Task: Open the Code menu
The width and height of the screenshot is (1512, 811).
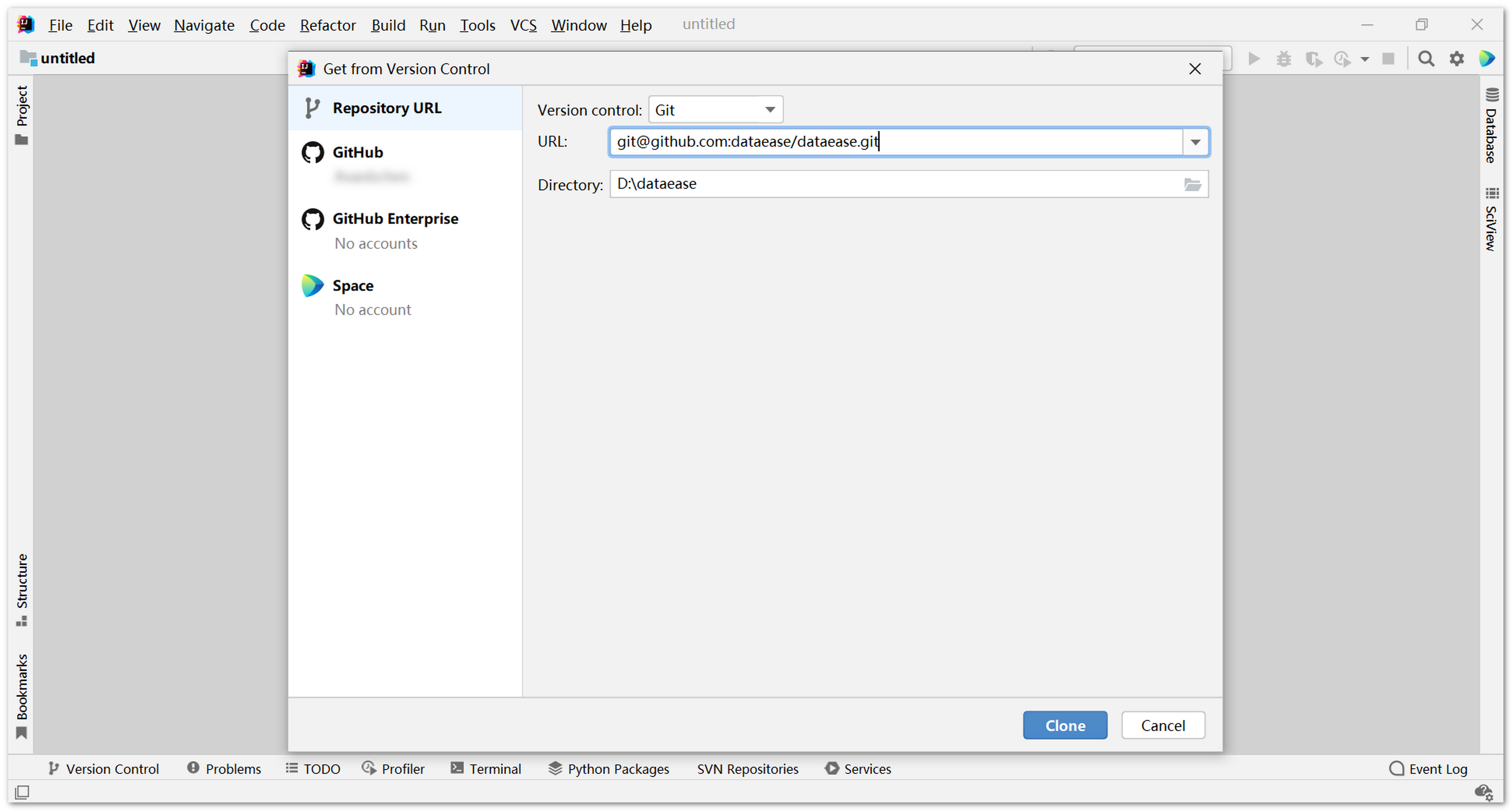Action: [x=267, y=25]
